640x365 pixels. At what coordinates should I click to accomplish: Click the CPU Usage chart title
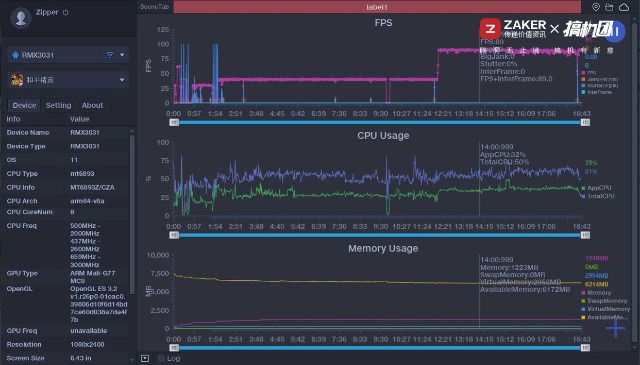[x=383, y=136]
